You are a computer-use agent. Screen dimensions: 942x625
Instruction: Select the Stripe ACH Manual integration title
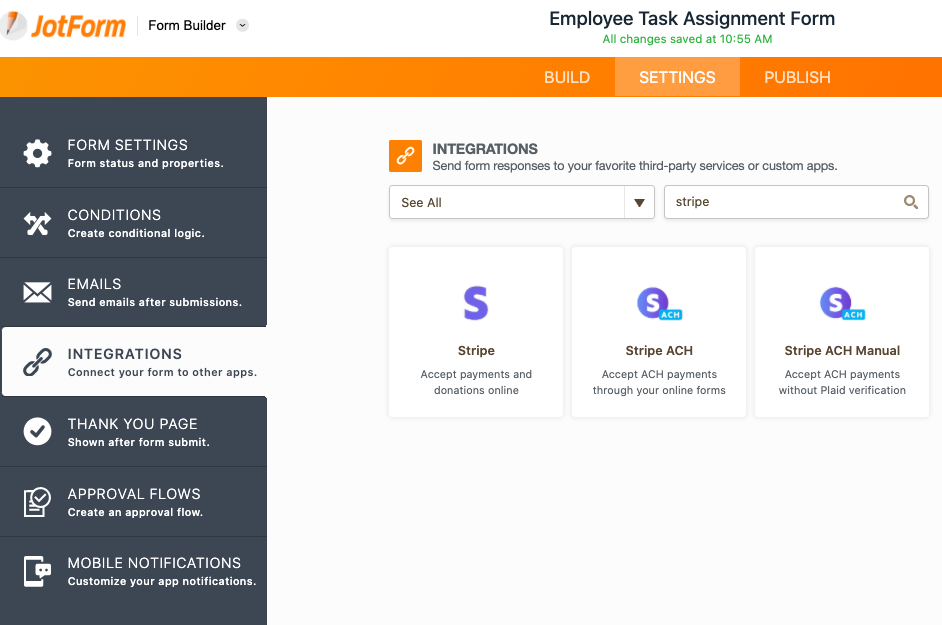tap(842, 350)
